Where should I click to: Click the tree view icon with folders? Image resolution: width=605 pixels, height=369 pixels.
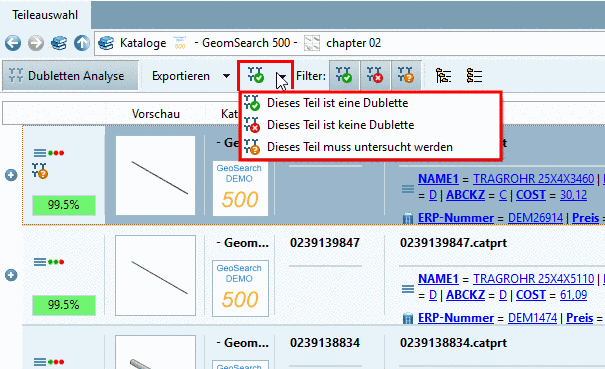pyautogui.click(x=443, y=76)
